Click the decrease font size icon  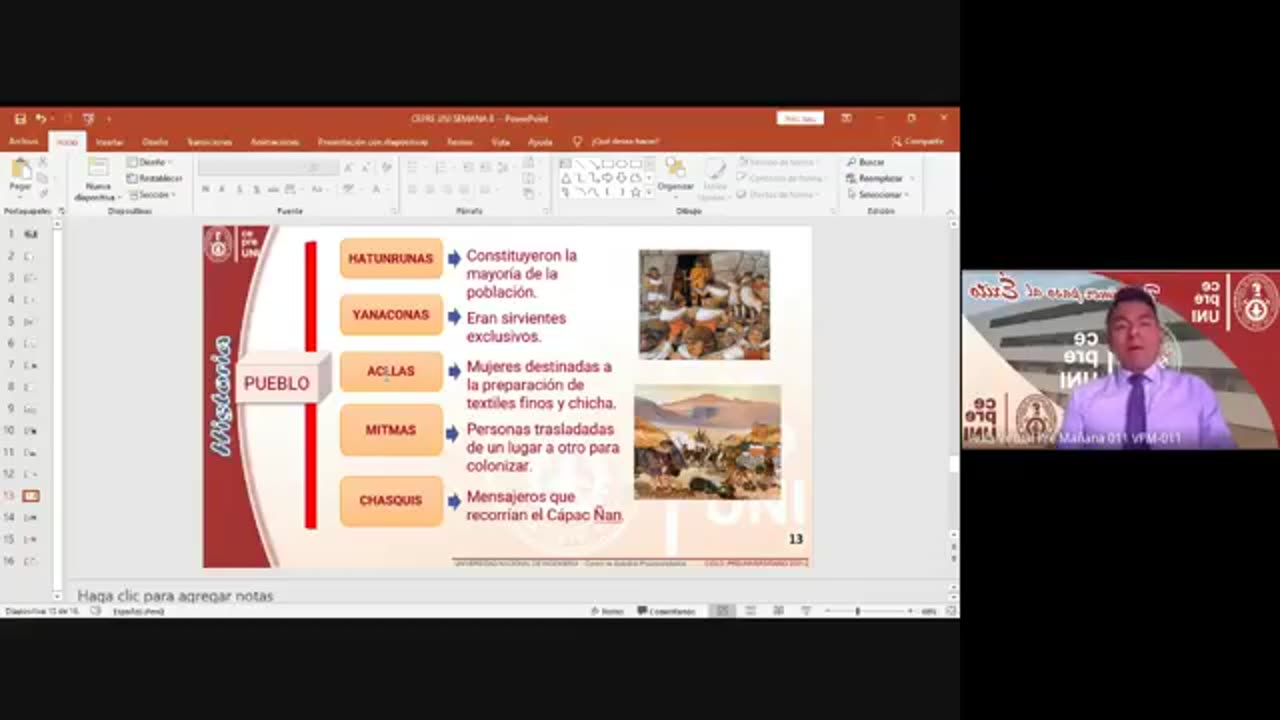pos(366,167)
